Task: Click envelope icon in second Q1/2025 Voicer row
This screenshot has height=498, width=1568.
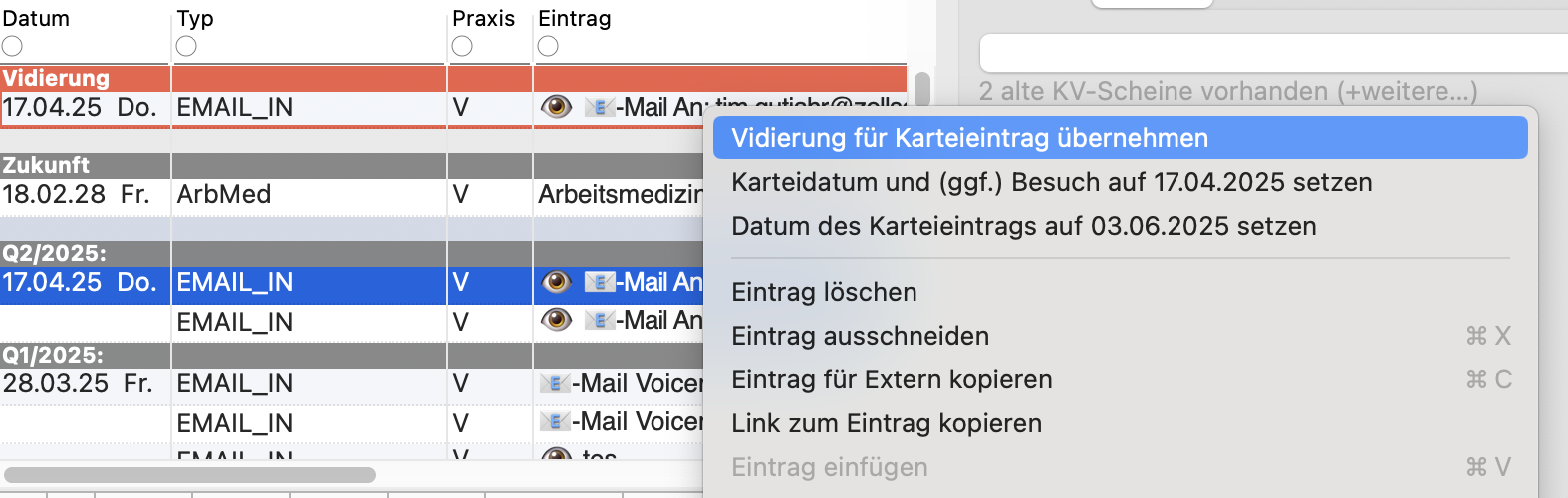Action: point(554,421)
